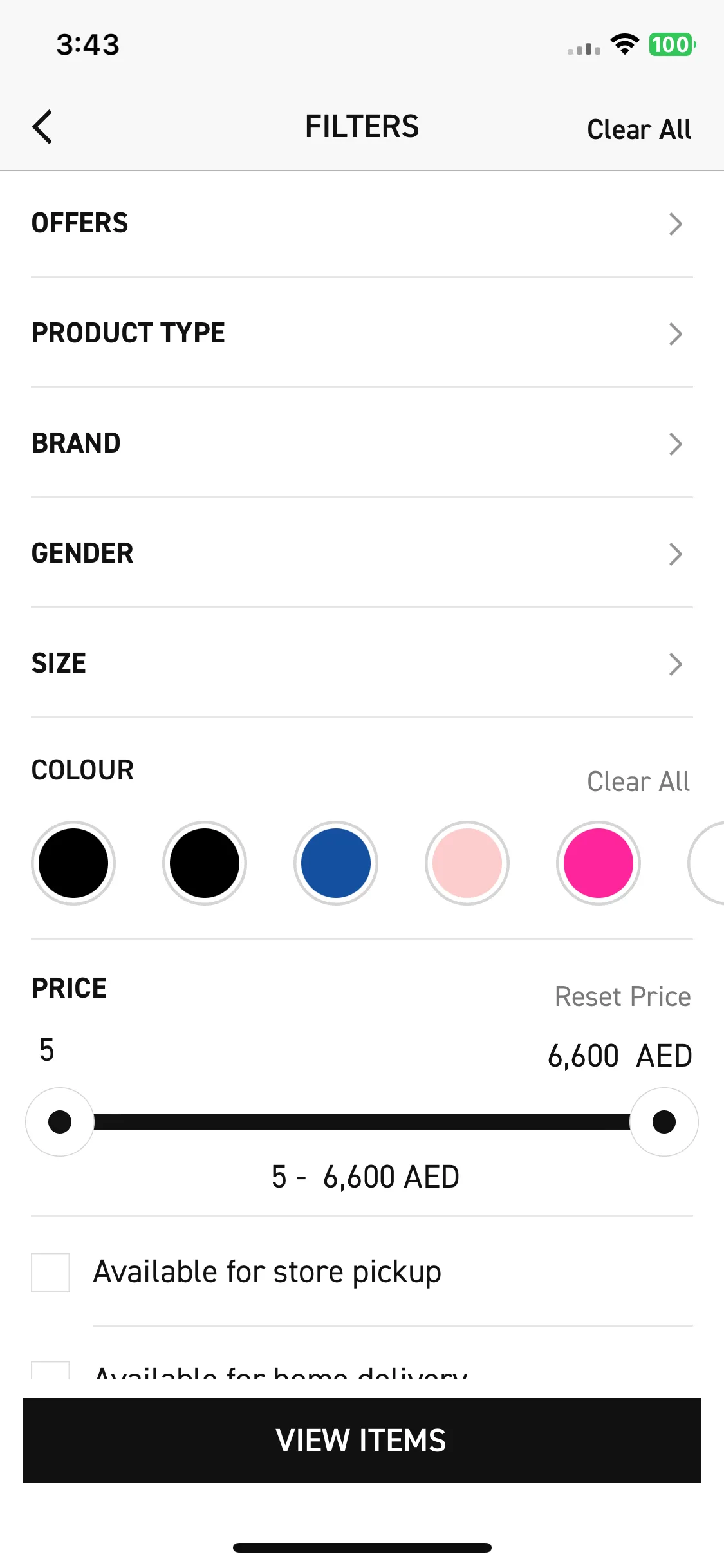Expand the GENDER filter chevron
The image size is (724, 1568).
pyautogui.click(x=674, y=554)
